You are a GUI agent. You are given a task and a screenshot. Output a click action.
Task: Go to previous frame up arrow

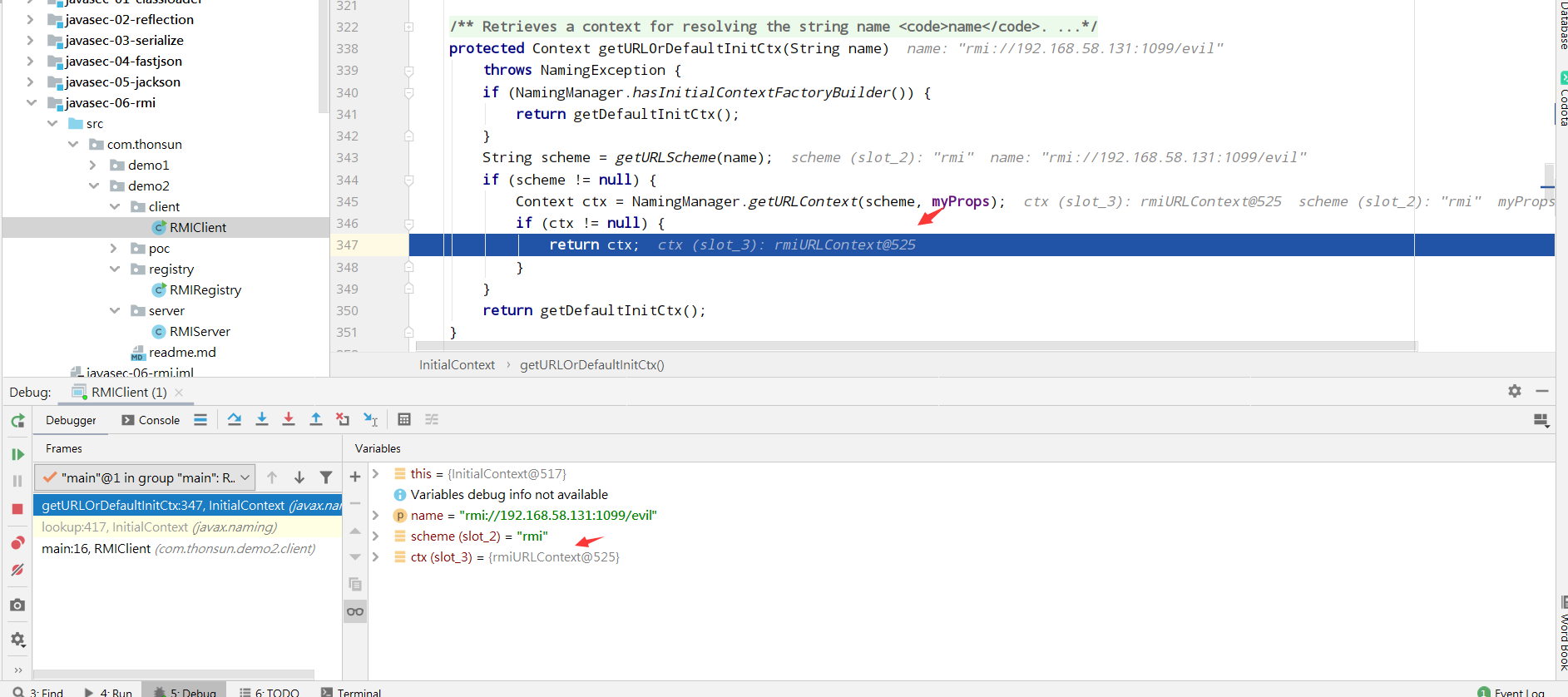(x=272, y=477)
